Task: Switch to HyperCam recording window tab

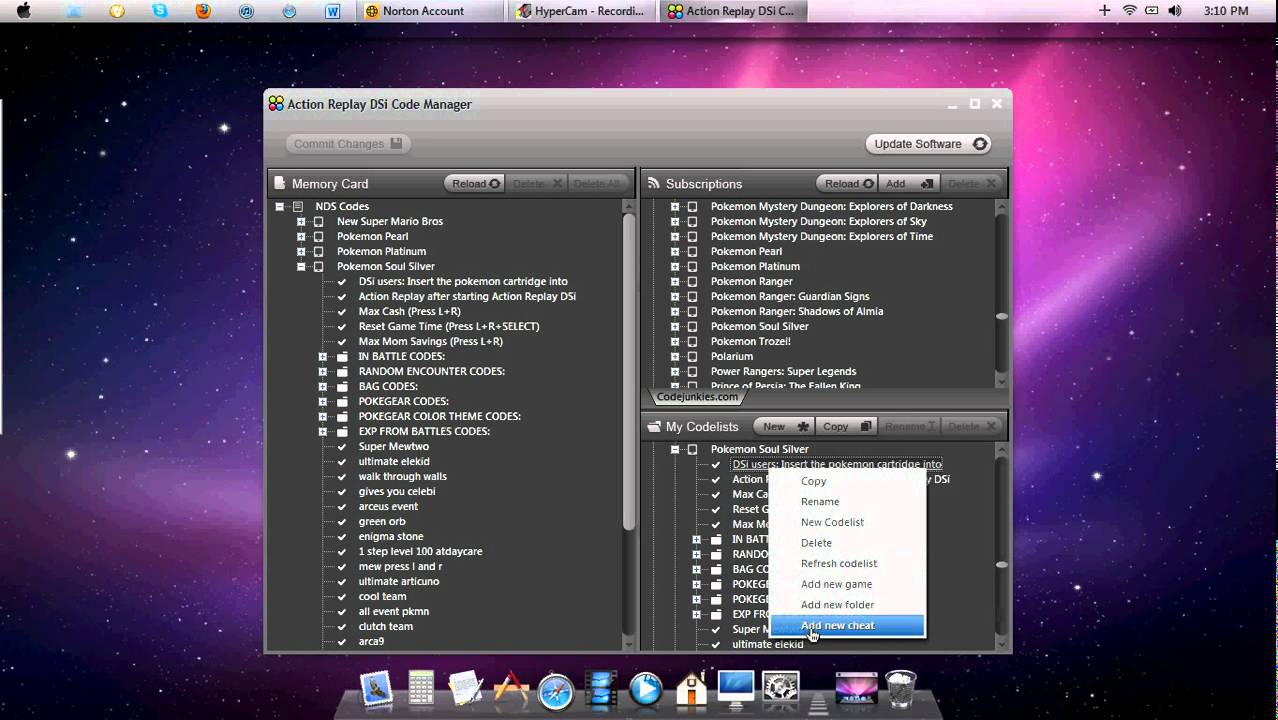Action: tap(580, 11)
